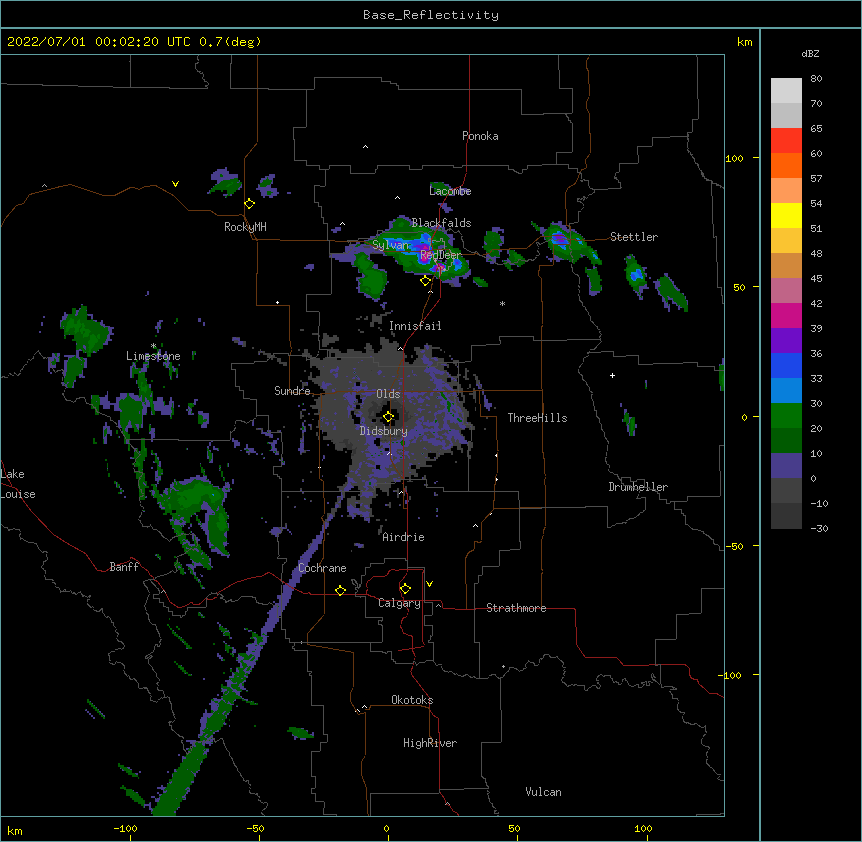Click the -30 value in dBZ legend
Viewport: 862px width, 842px height.
(819, 529)
